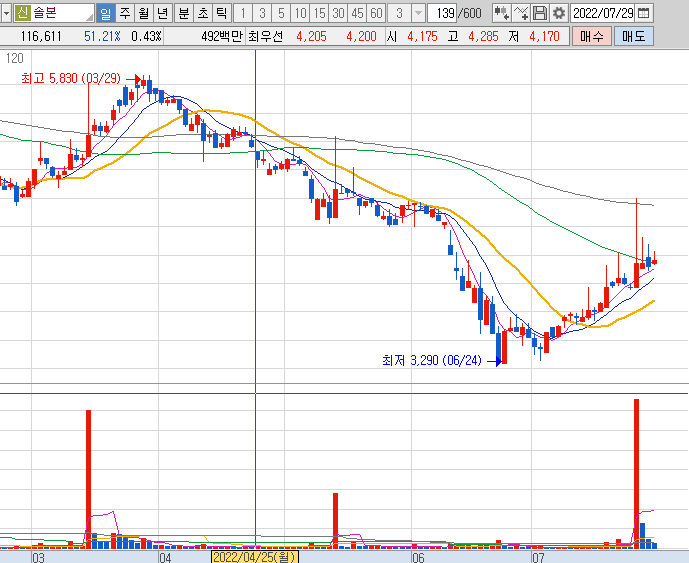This screenshot has width=689, height=563.
Task: Click the 120 label at chart corner
Action: point(15,58)
